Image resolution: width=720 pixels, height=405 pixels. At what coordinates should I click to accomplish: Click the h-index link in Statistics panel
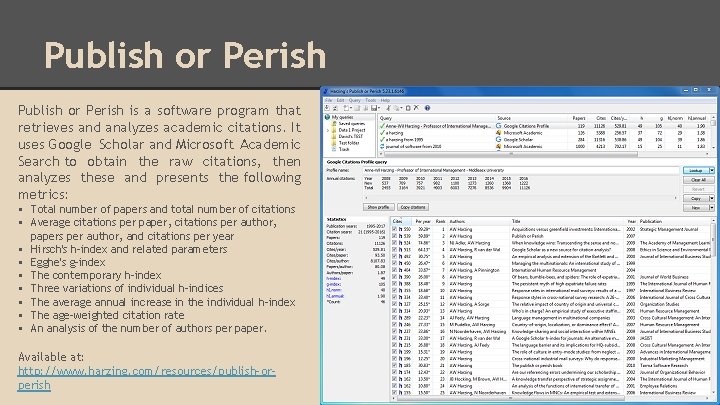[333, 279]
